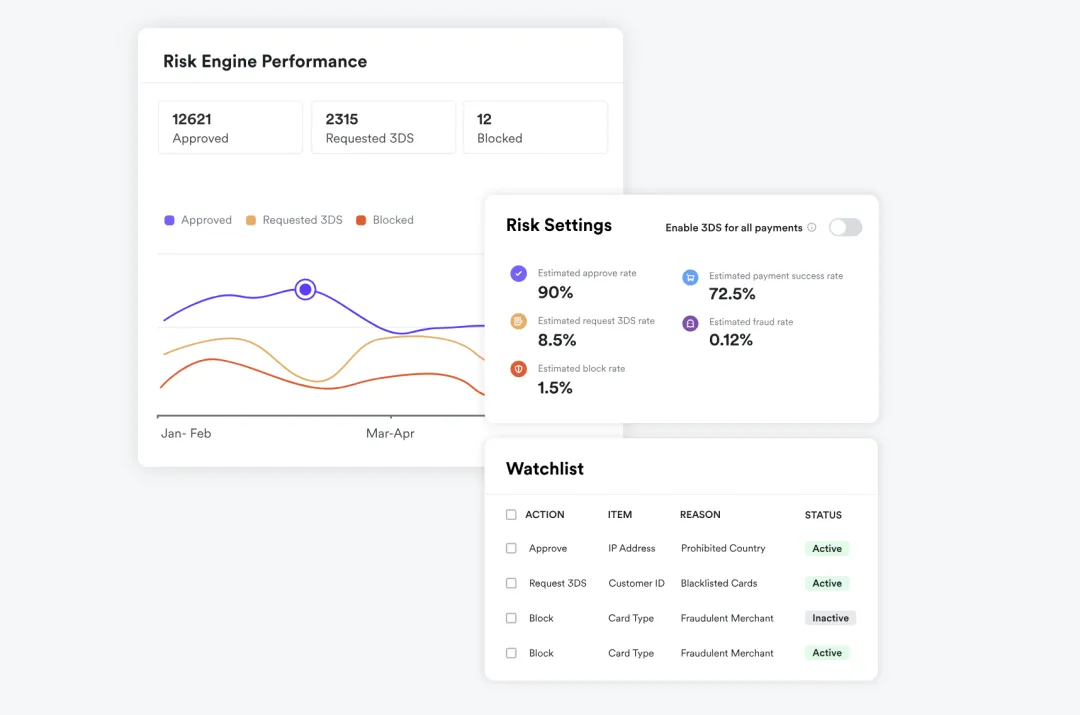Check the select-all checkbox in Watchlist header
Image resolution: width=1080 pixels, height=715 pixels.
511,515
